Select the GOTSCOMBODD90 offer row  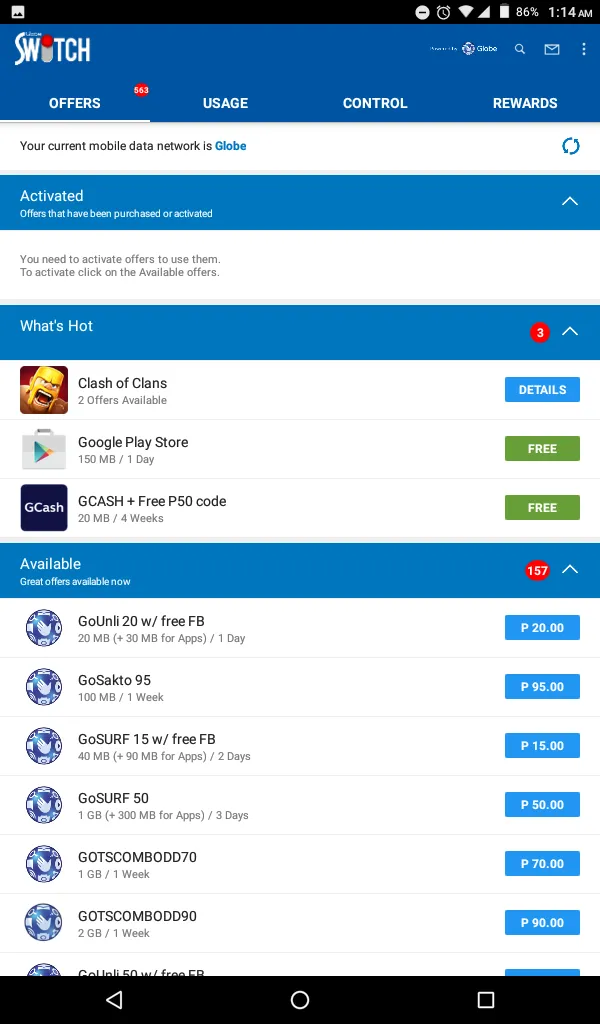pos(300,923)
